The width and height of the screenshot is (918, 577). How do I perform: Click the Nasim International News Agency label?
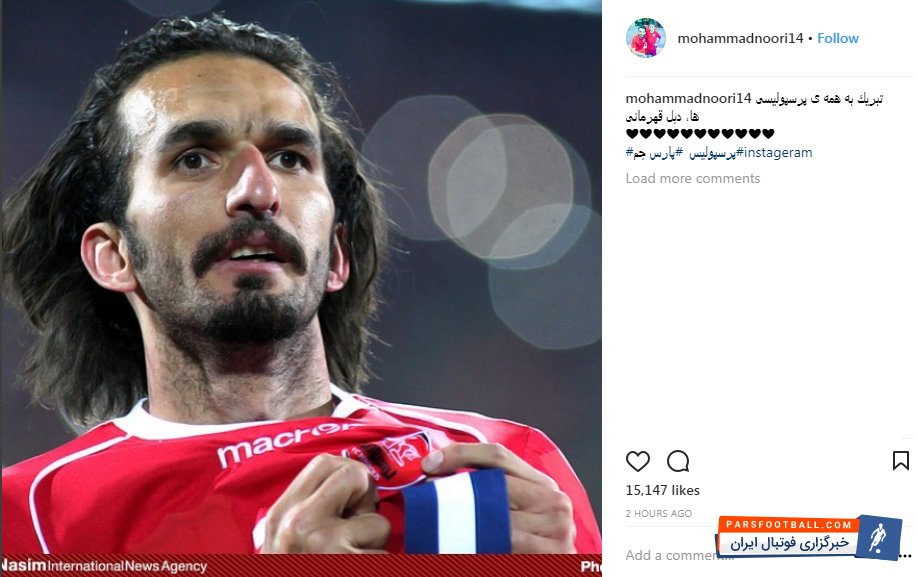coord(104,566)
